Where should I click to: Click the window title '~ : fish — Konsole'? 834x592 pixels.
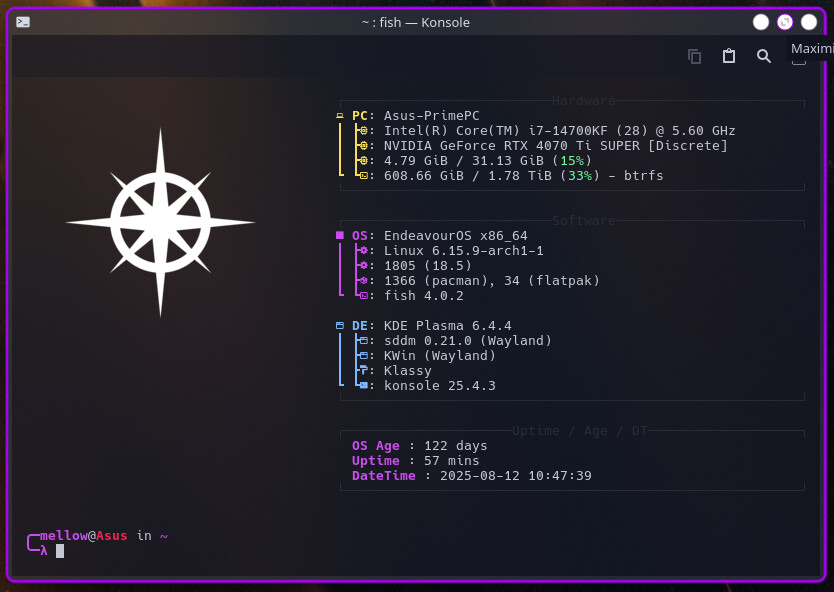415,22
